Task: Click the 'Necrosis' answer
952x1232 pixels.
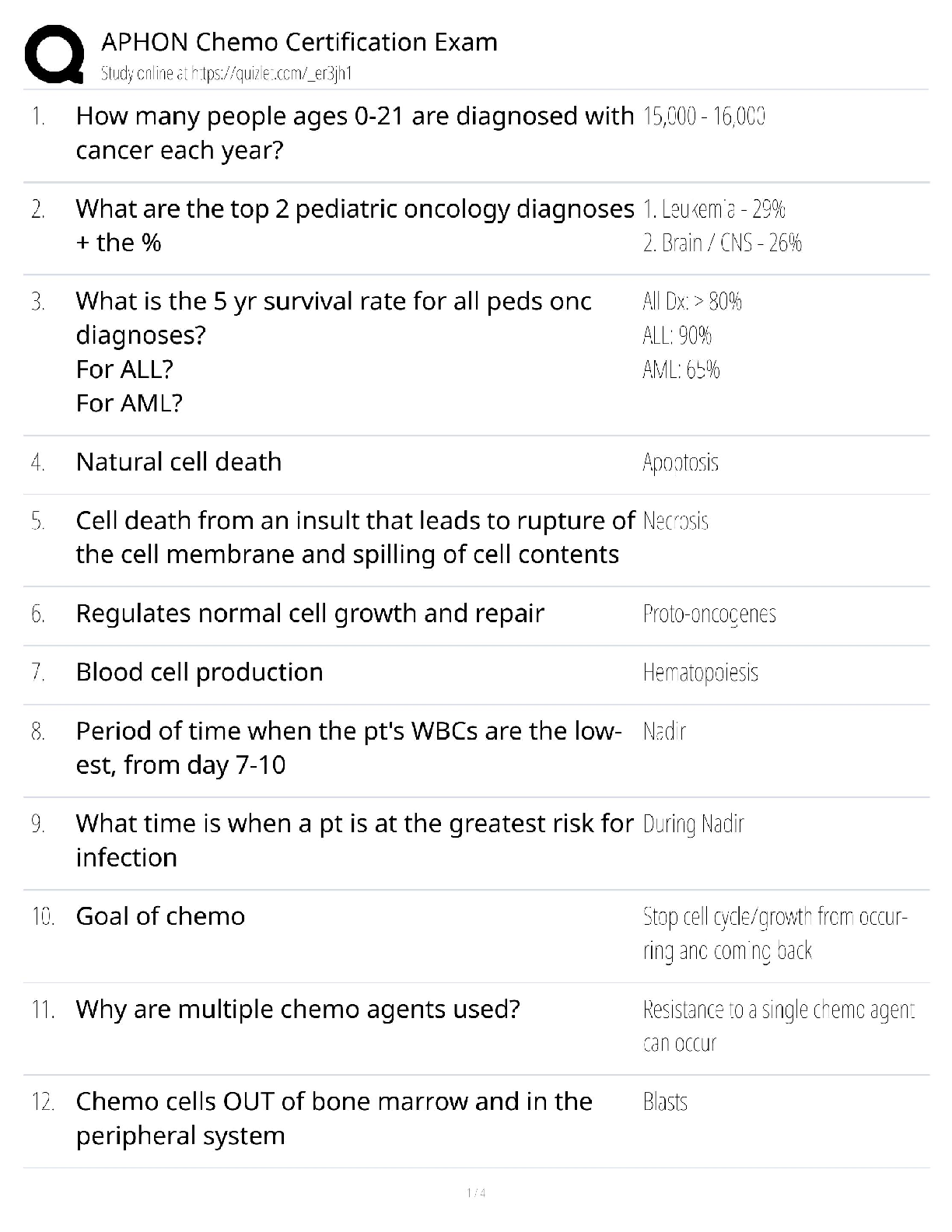Action: click(675, 521)
